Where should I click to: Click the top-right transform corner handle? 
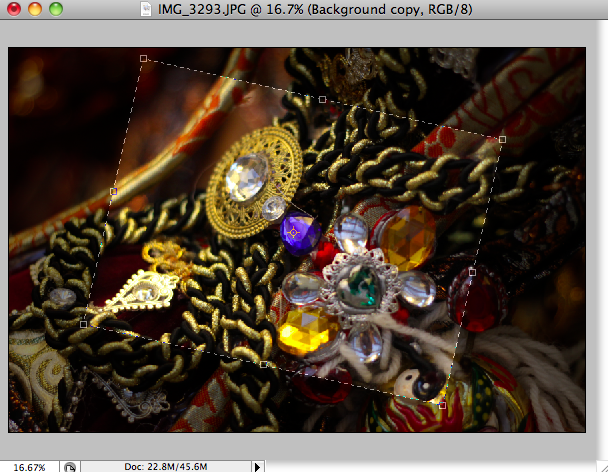pos(502,139)
